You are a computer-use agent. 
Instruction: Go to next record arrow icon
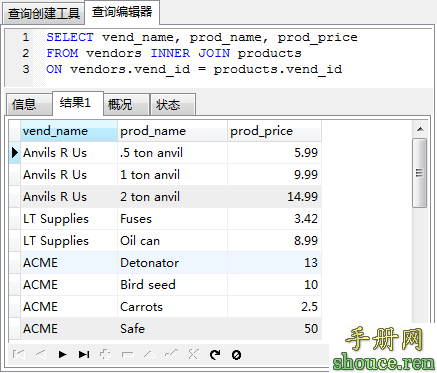point(62,354)
